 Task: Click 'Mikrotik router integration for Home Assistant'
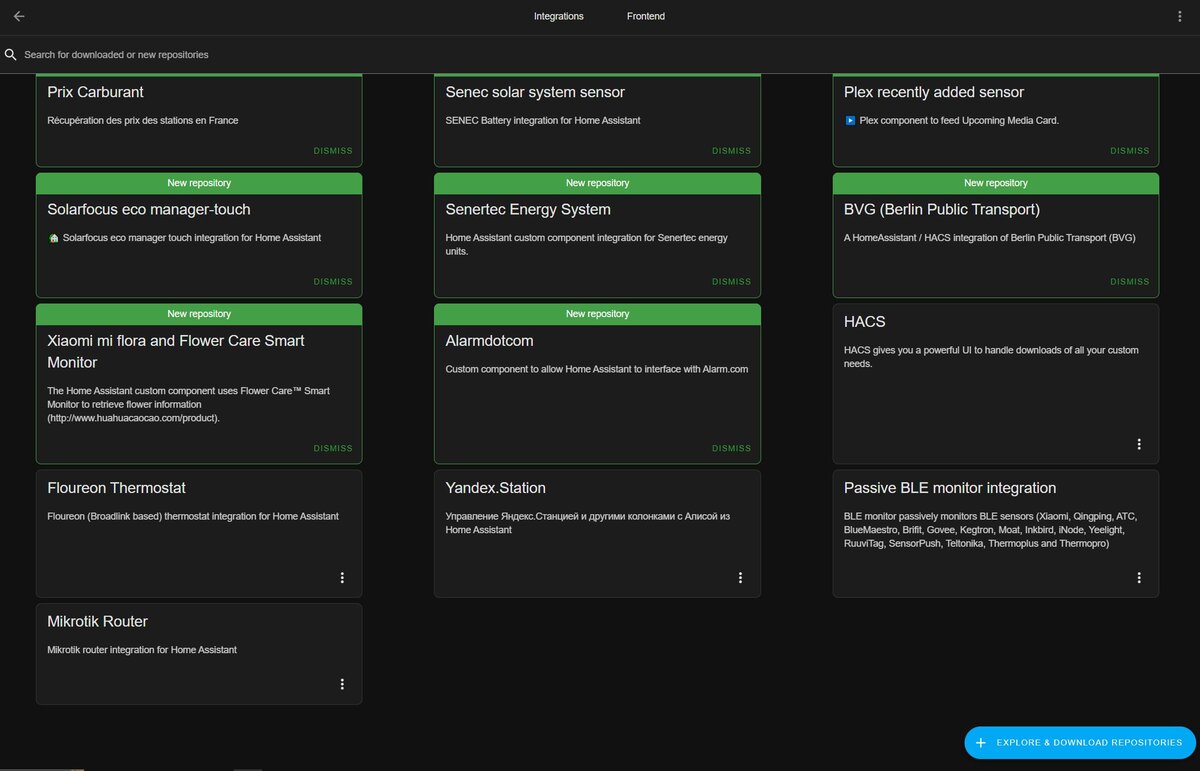[142, 650]
